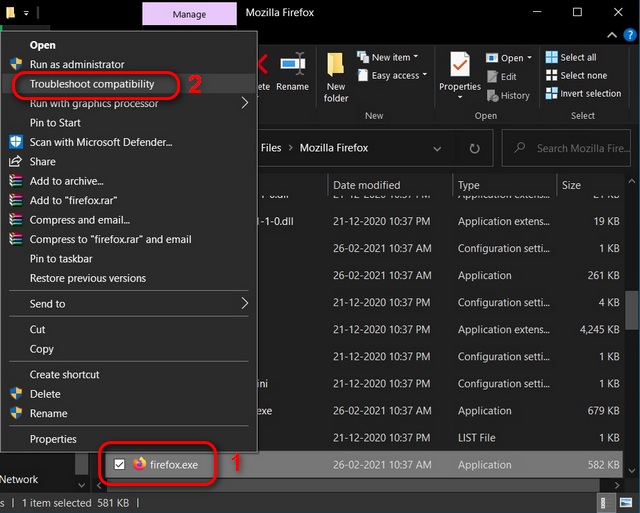Select Troubleshoot compatibility from the context menu
This screenshot has height=513, width=640.
click(x=129, y=84)
